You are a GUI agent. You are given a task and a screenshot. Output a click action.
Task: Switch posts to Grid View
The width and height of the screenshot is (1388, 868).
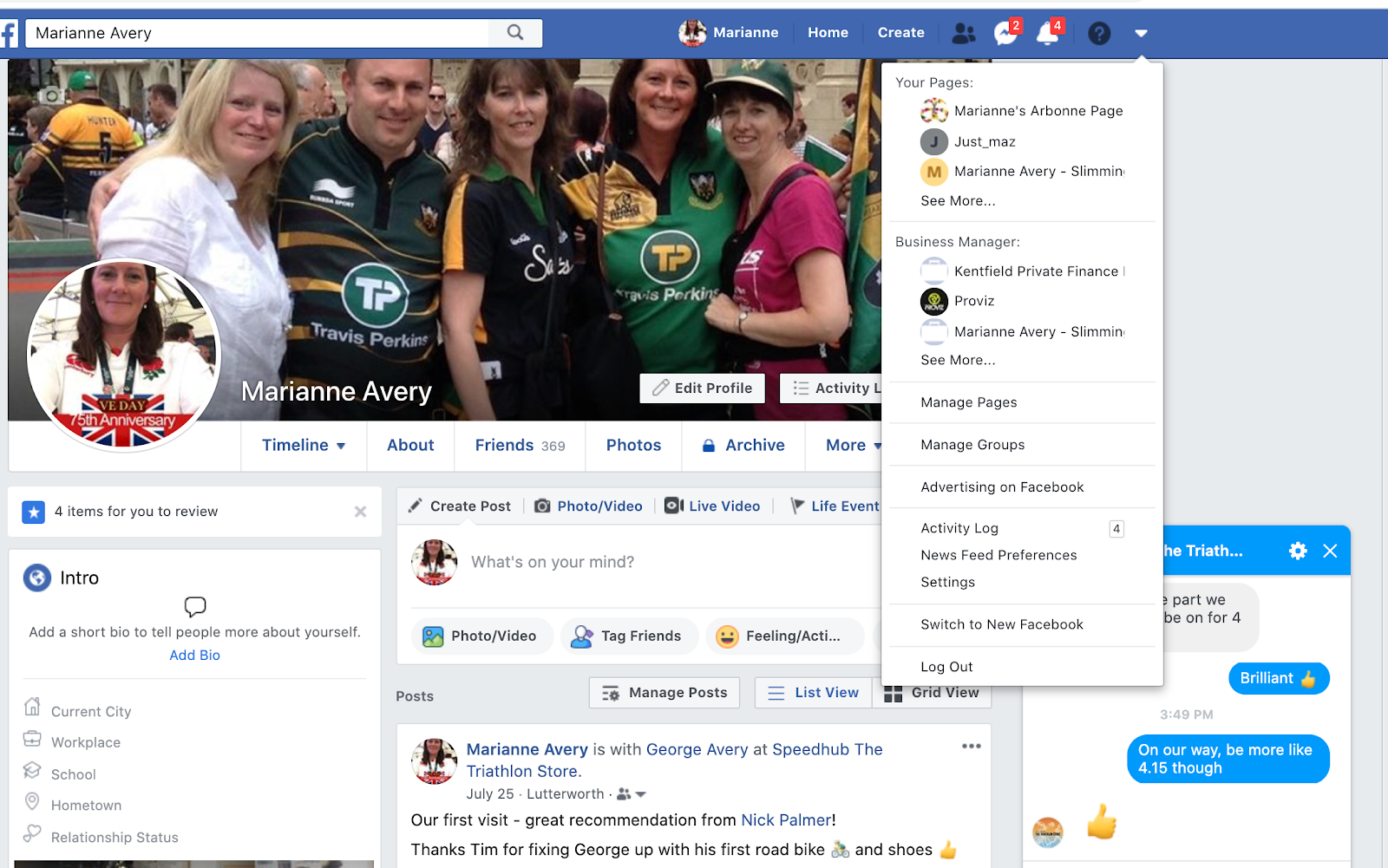pos(932,693)
